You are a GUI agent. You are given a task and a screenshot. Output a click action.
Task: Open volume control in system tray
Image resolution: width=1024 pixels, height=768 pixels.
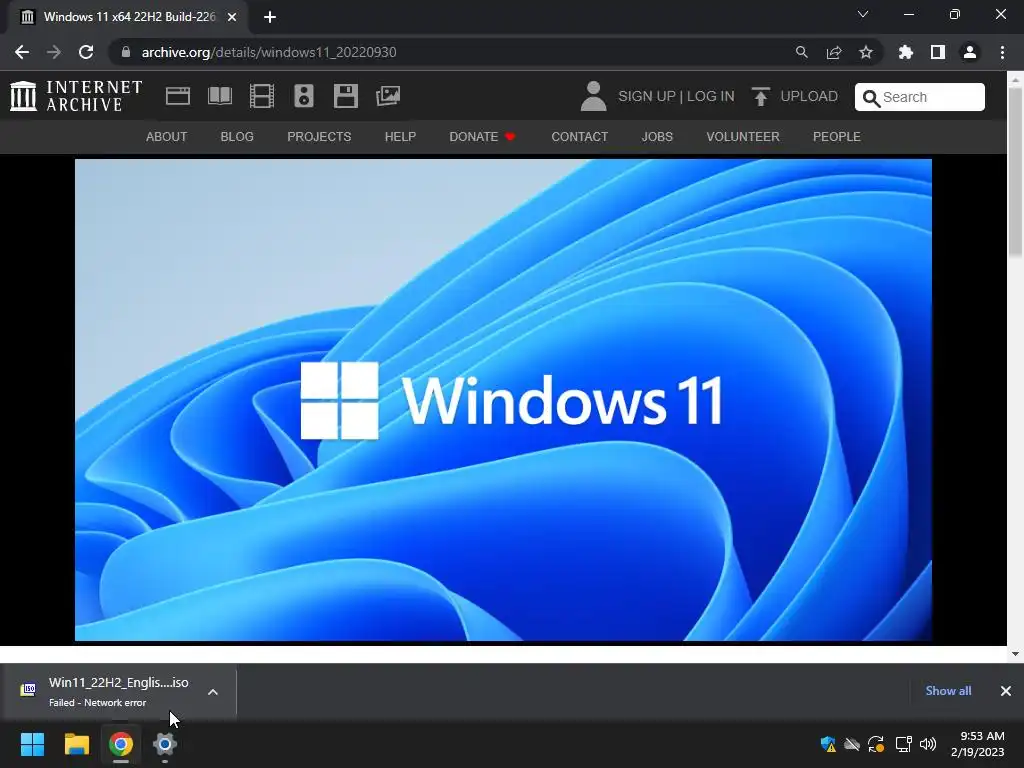coord(927,744)
